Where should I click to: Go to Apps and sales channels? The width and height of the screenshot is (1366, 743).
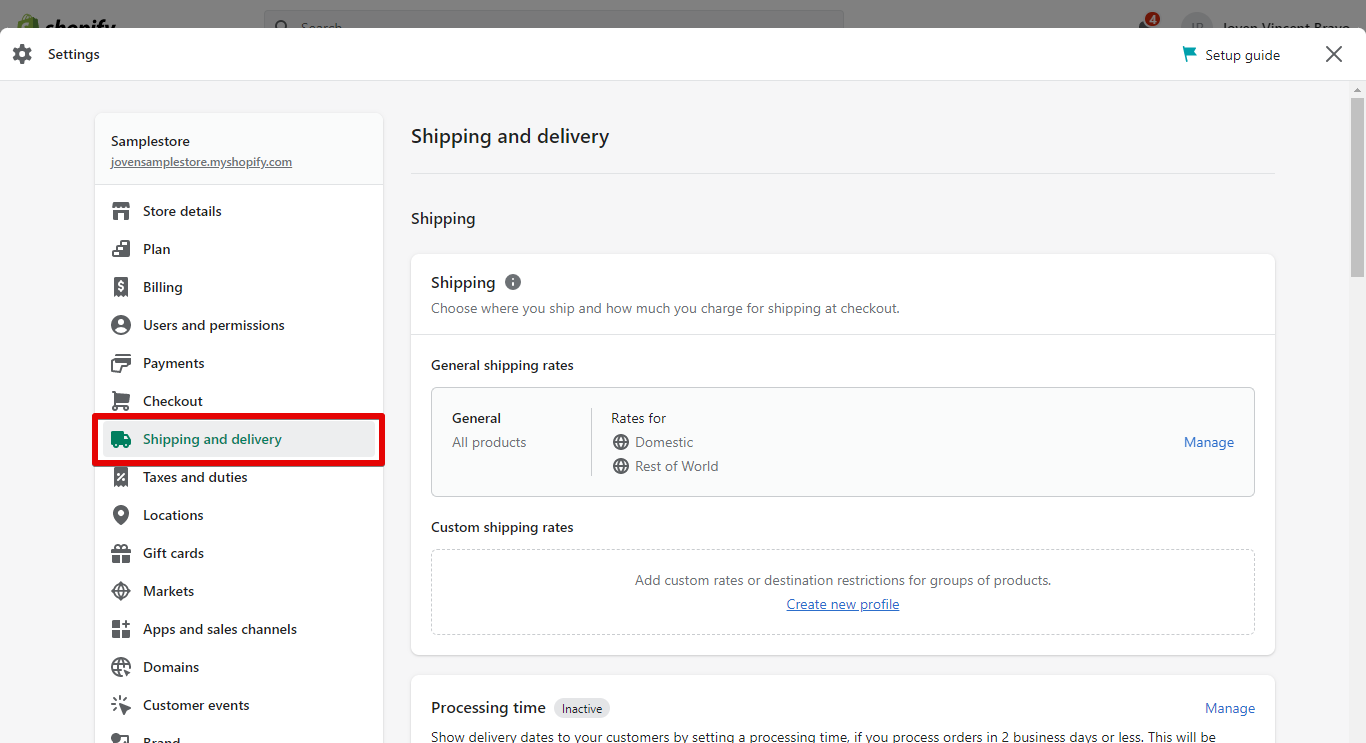pyautogui.click(x=220, y=629)
